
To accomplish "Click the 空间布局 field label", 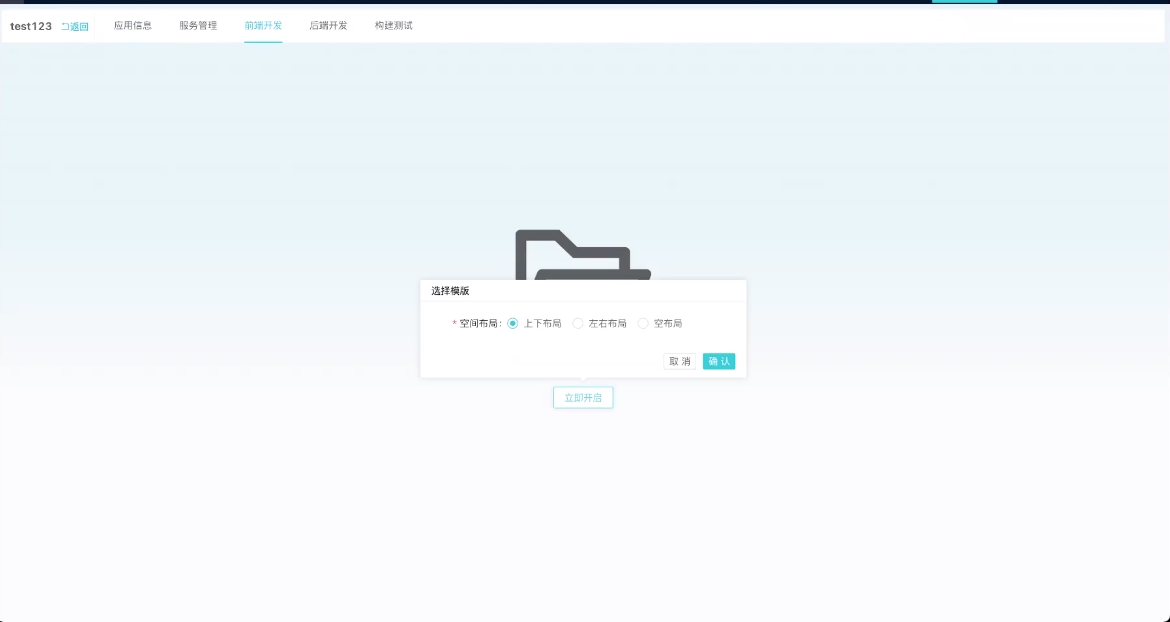I will click(x=480, y=324).
